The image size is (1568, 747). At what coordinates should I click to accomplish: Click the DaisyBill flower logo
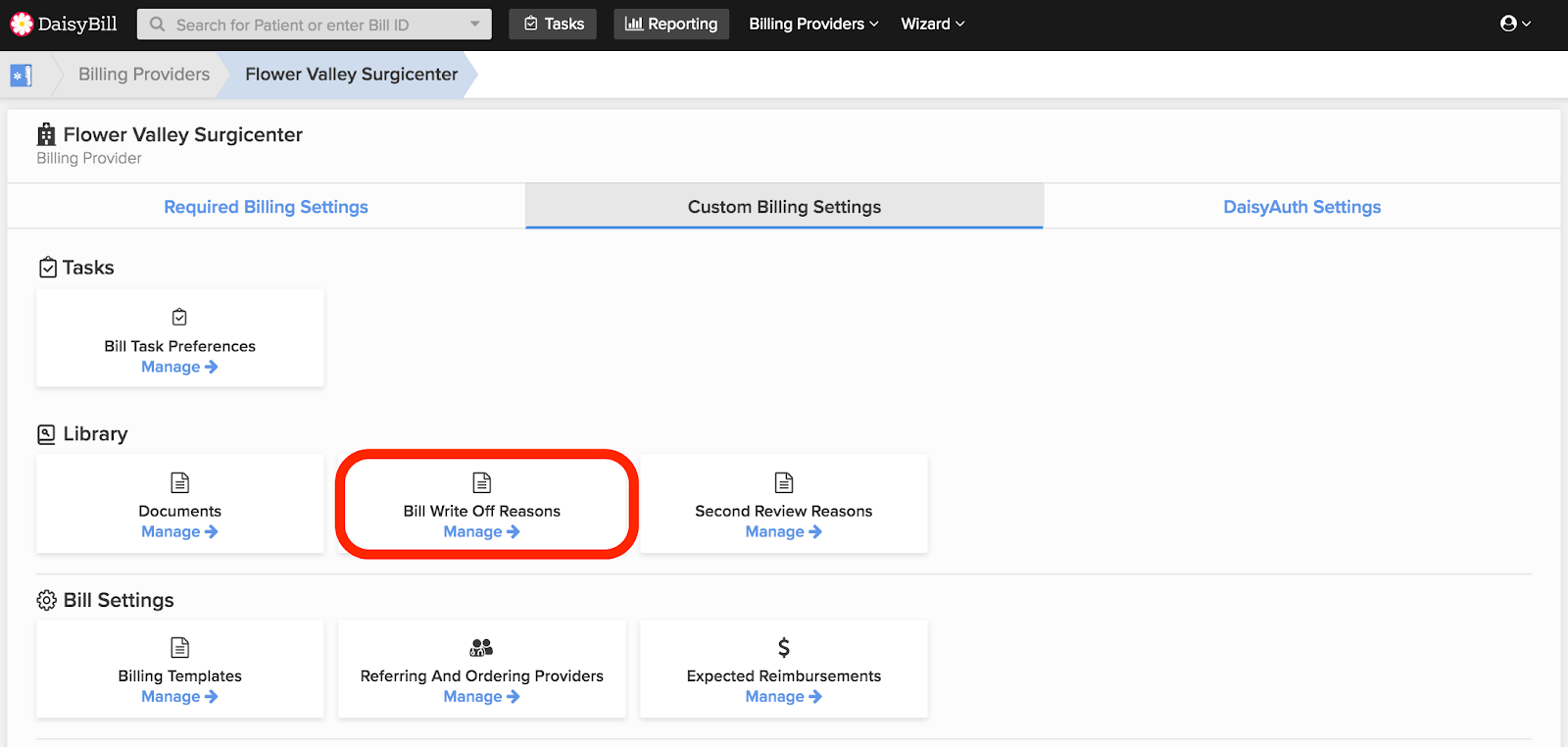tap(22, 24)
